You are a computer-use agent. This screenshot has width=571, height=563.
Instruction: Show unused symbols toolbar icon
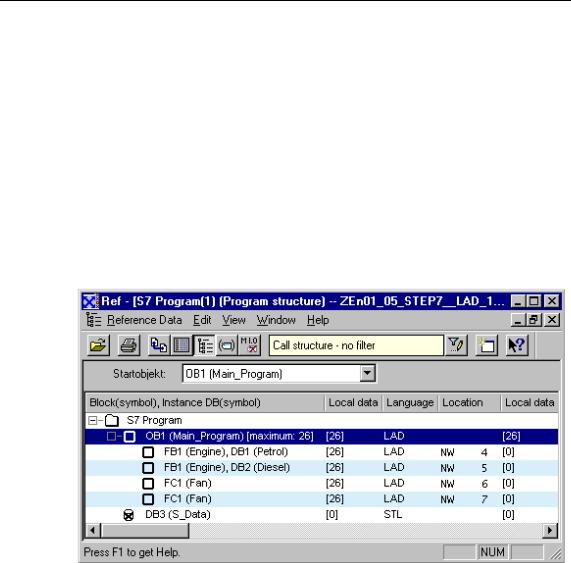tap(227, 345)
